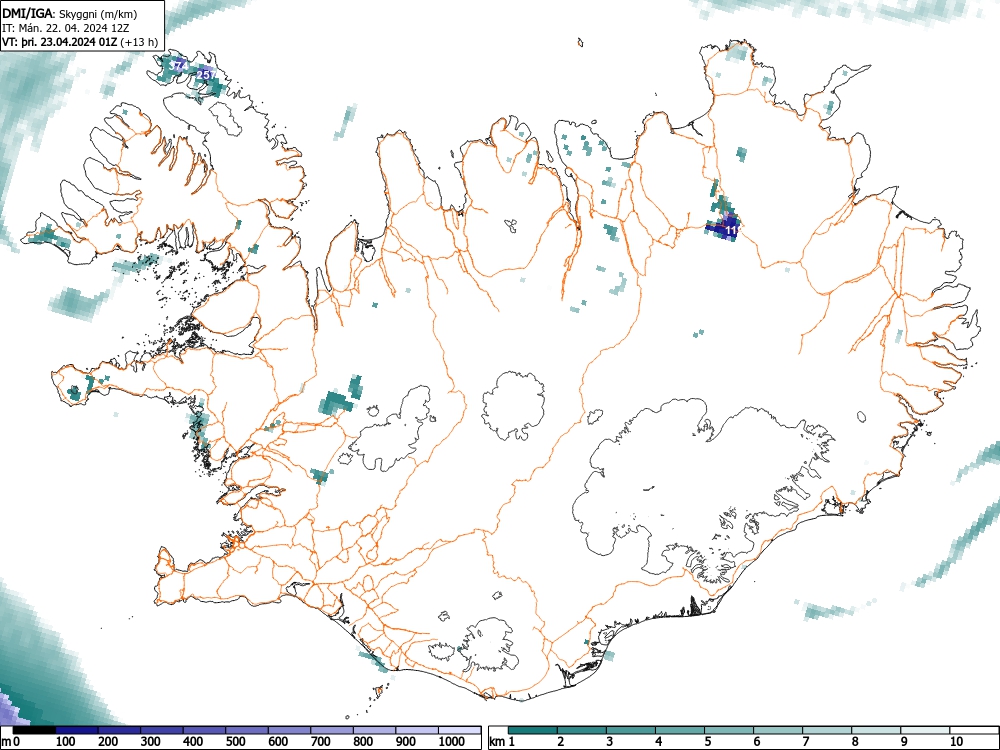Click the "11" visibility value in northeast Iceland
This screenshot has width=1000, height=750.
(x=731, y=230)
